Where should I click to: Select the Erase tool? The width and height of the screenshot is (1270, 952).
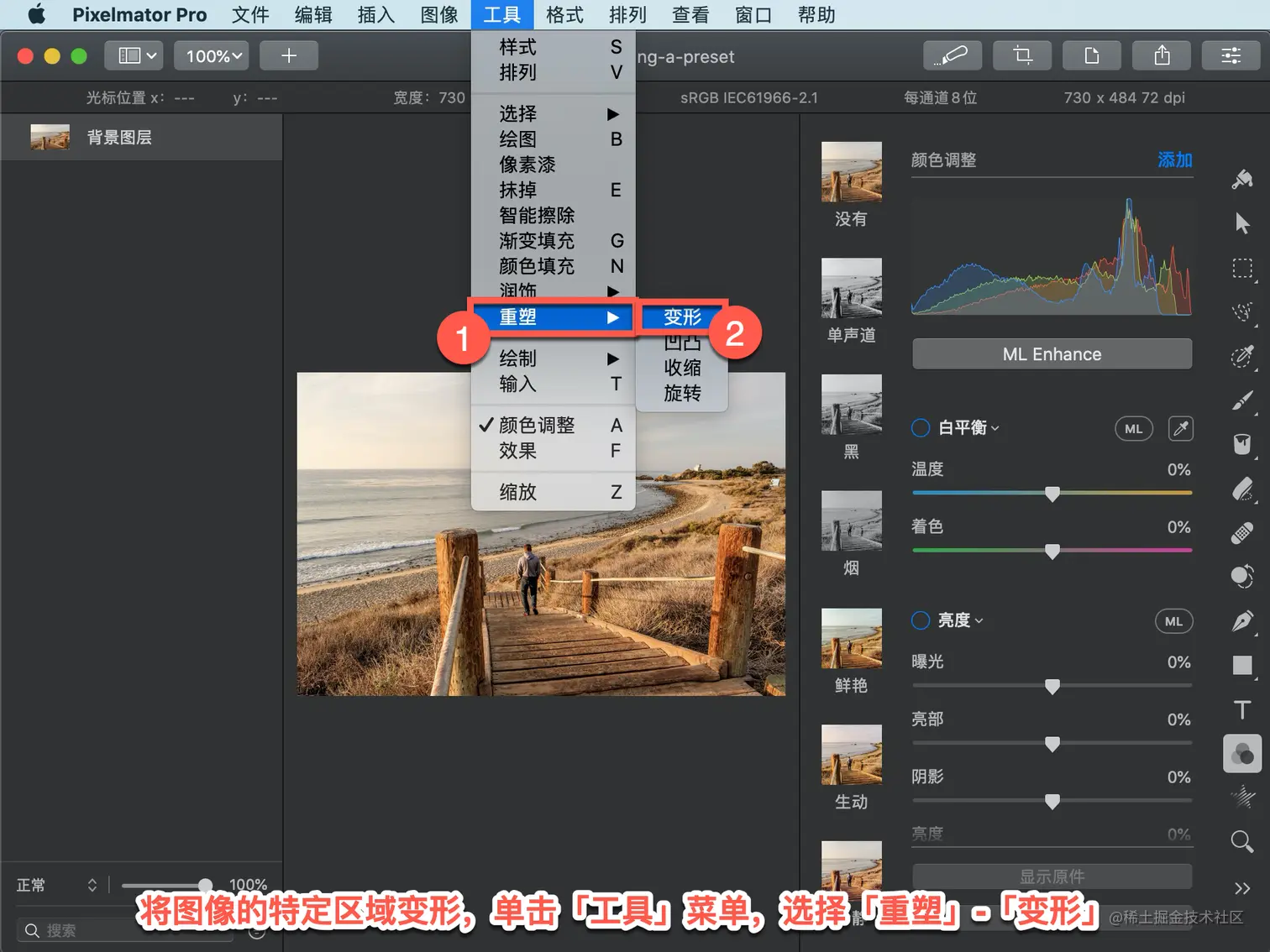(x=1242, y=489)
